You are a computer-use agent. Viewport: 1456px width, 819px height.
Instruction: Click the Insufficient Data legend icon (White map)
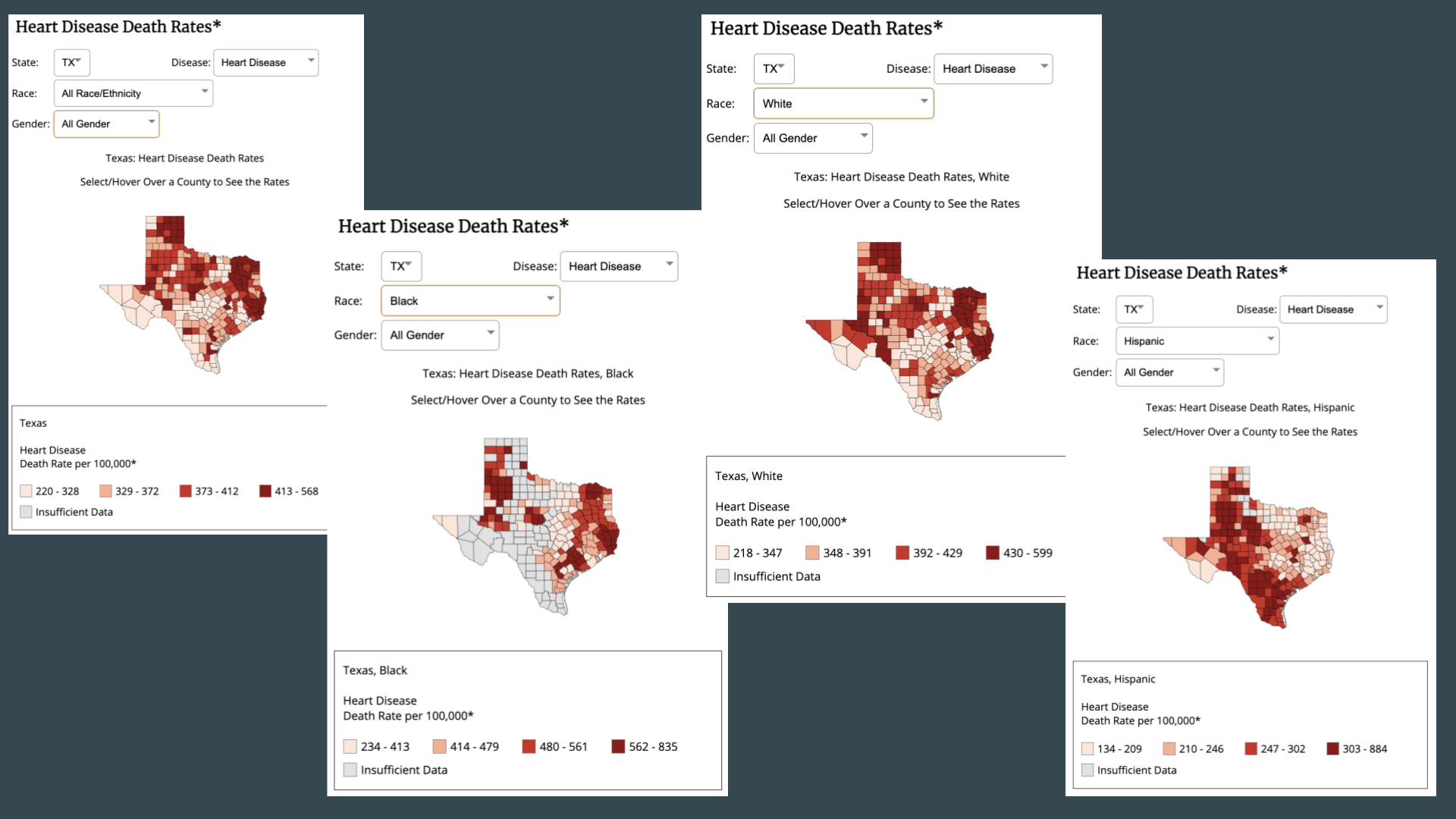720,576
